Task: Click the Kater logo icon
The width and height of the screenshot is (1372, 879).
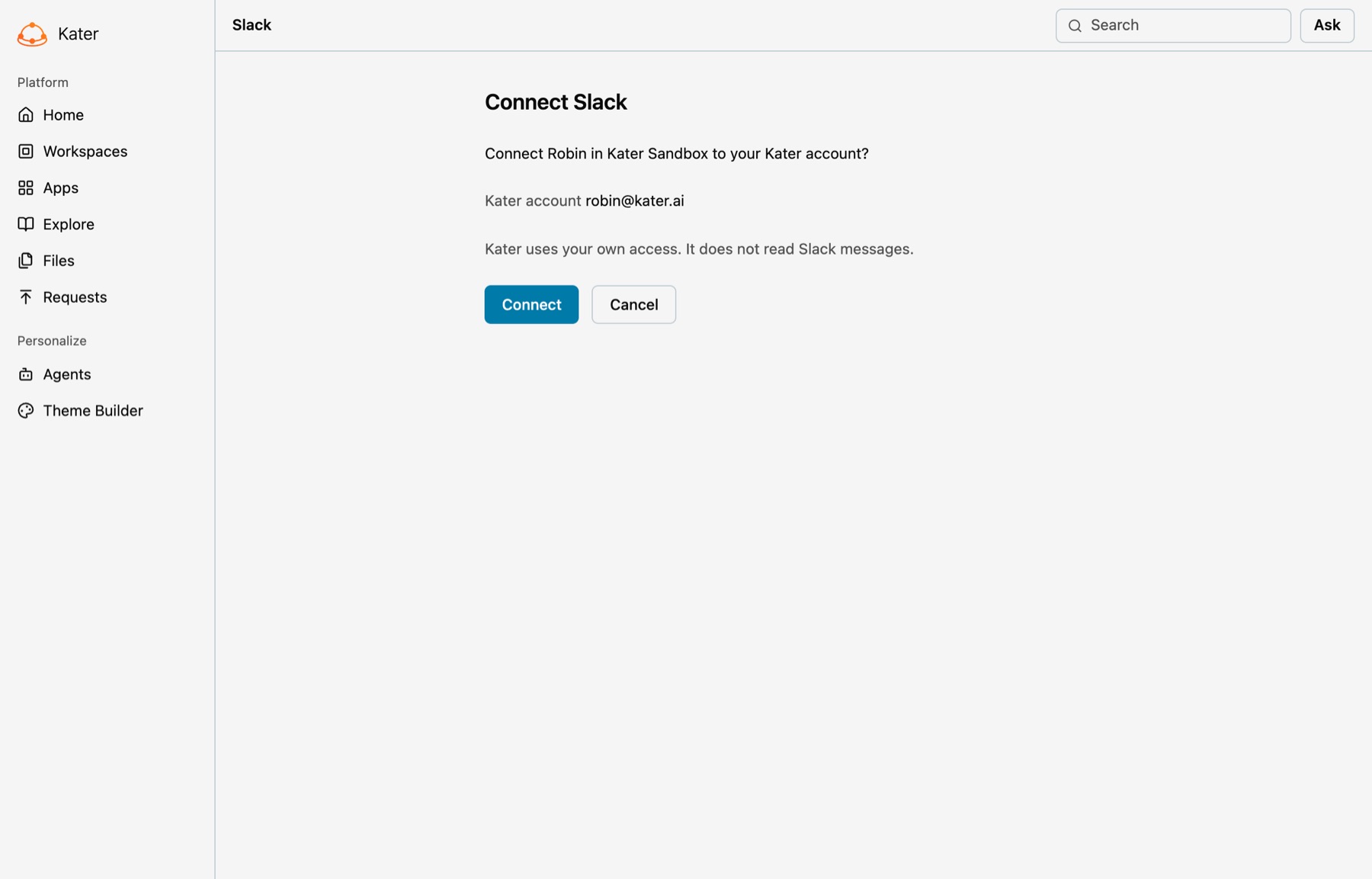Action: [32, 34]
